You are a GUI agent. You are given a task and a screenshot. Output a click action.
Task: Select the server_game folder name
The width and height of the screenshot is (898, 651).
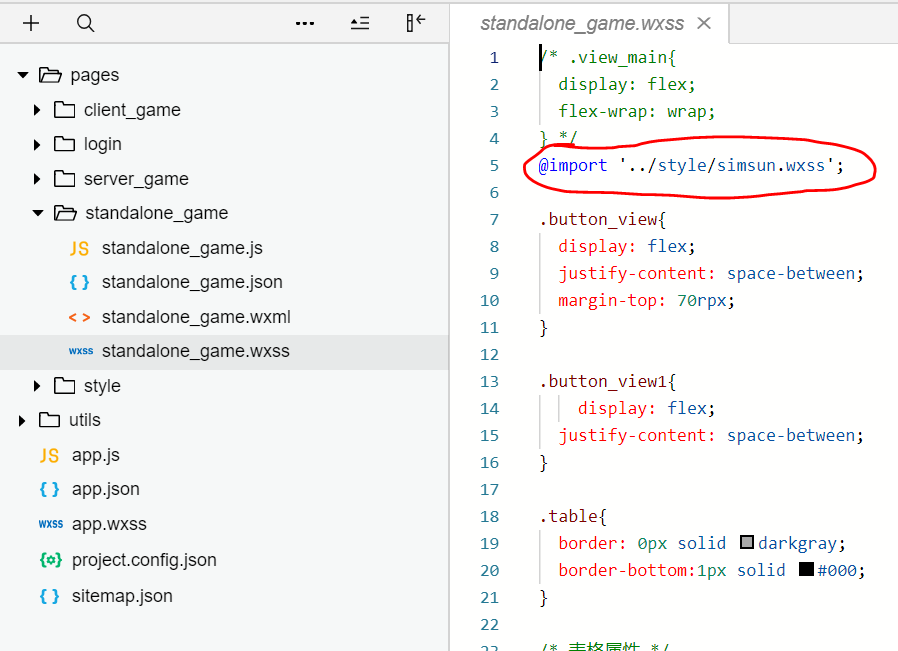tap(136, 180)
